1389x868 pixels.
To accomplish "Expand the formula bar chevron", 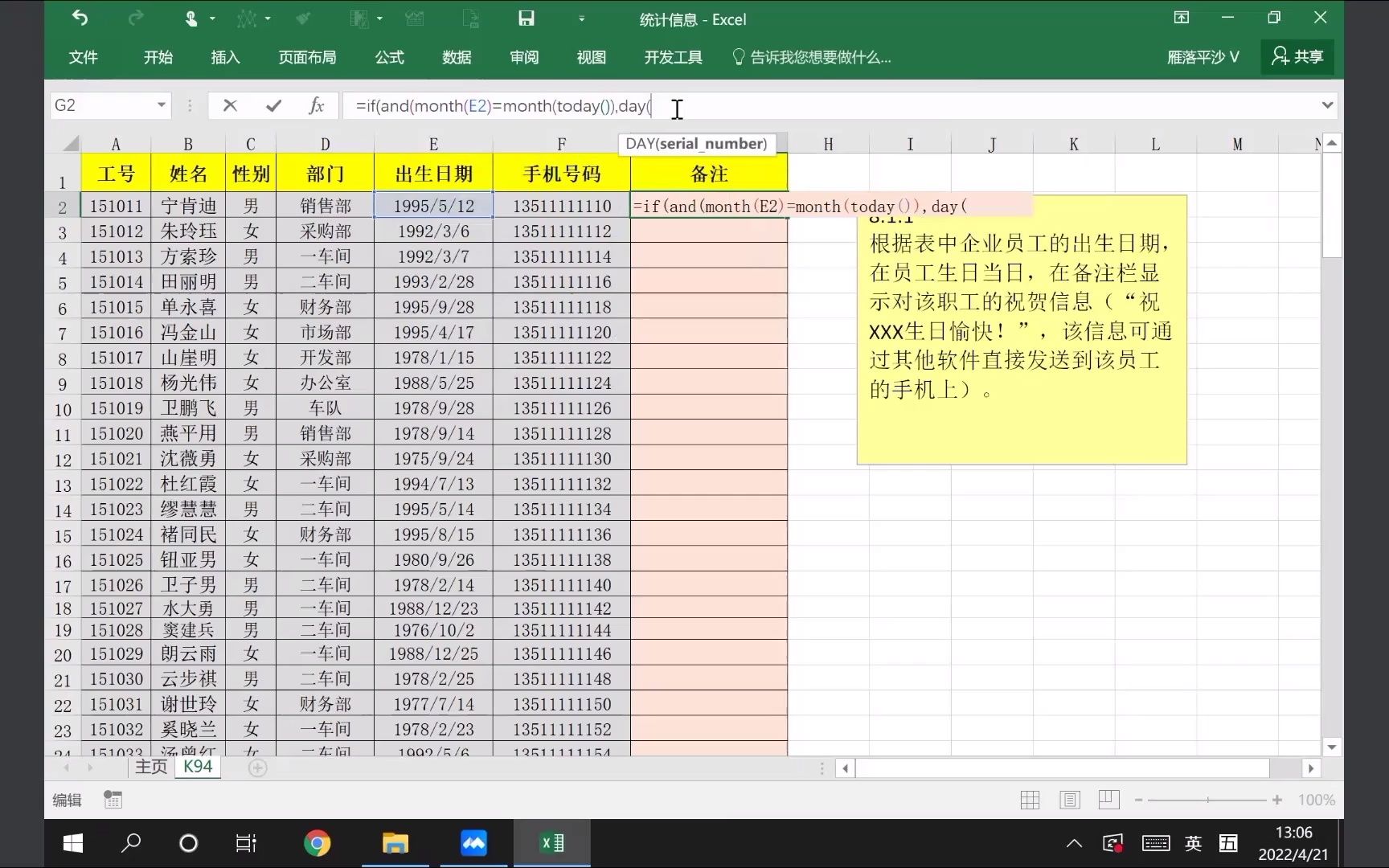I will [x=1327, y=105].
